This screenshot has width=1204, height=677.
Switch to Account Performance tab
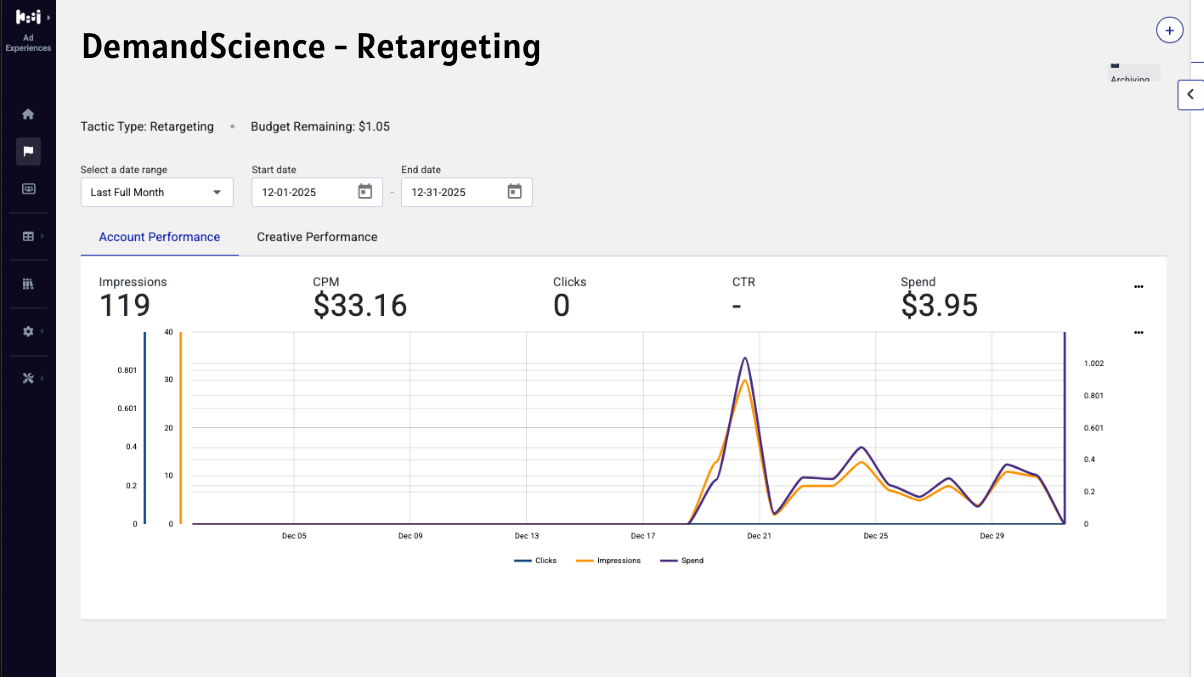(159, 237)
